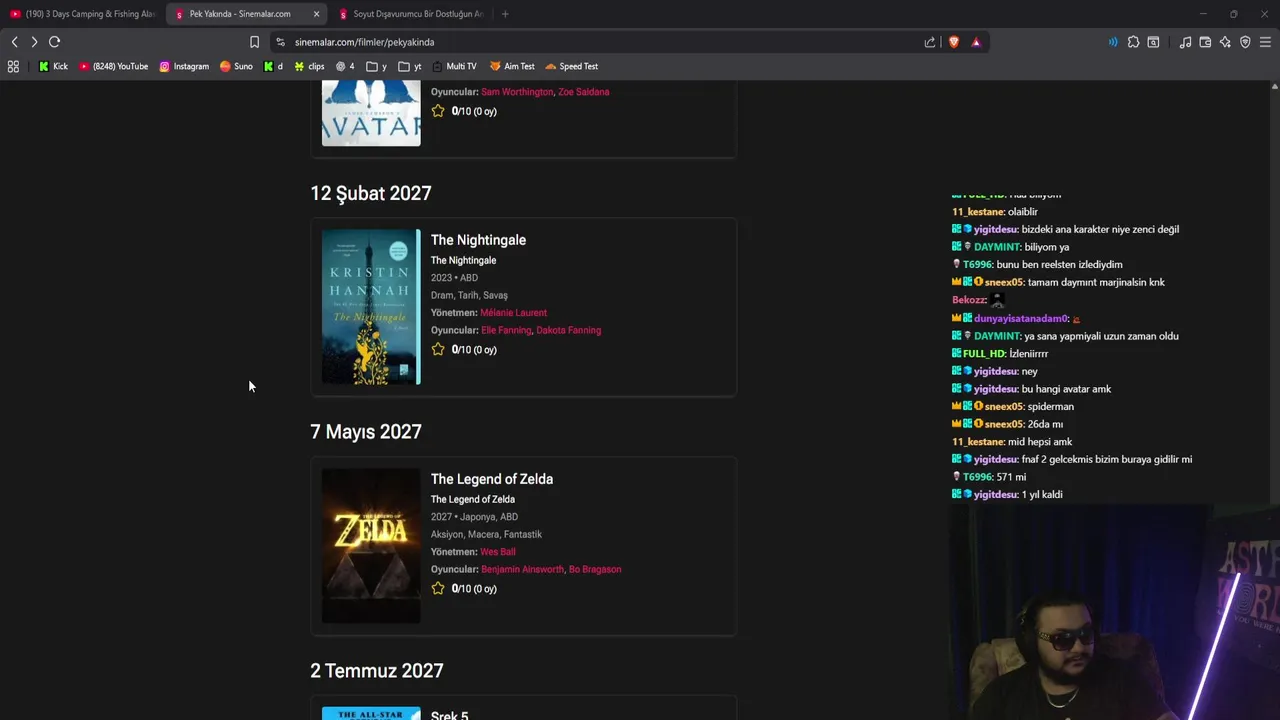
Task: Open site settings icon in address bar
Action: pyautogui.click(x=280, y=42)
